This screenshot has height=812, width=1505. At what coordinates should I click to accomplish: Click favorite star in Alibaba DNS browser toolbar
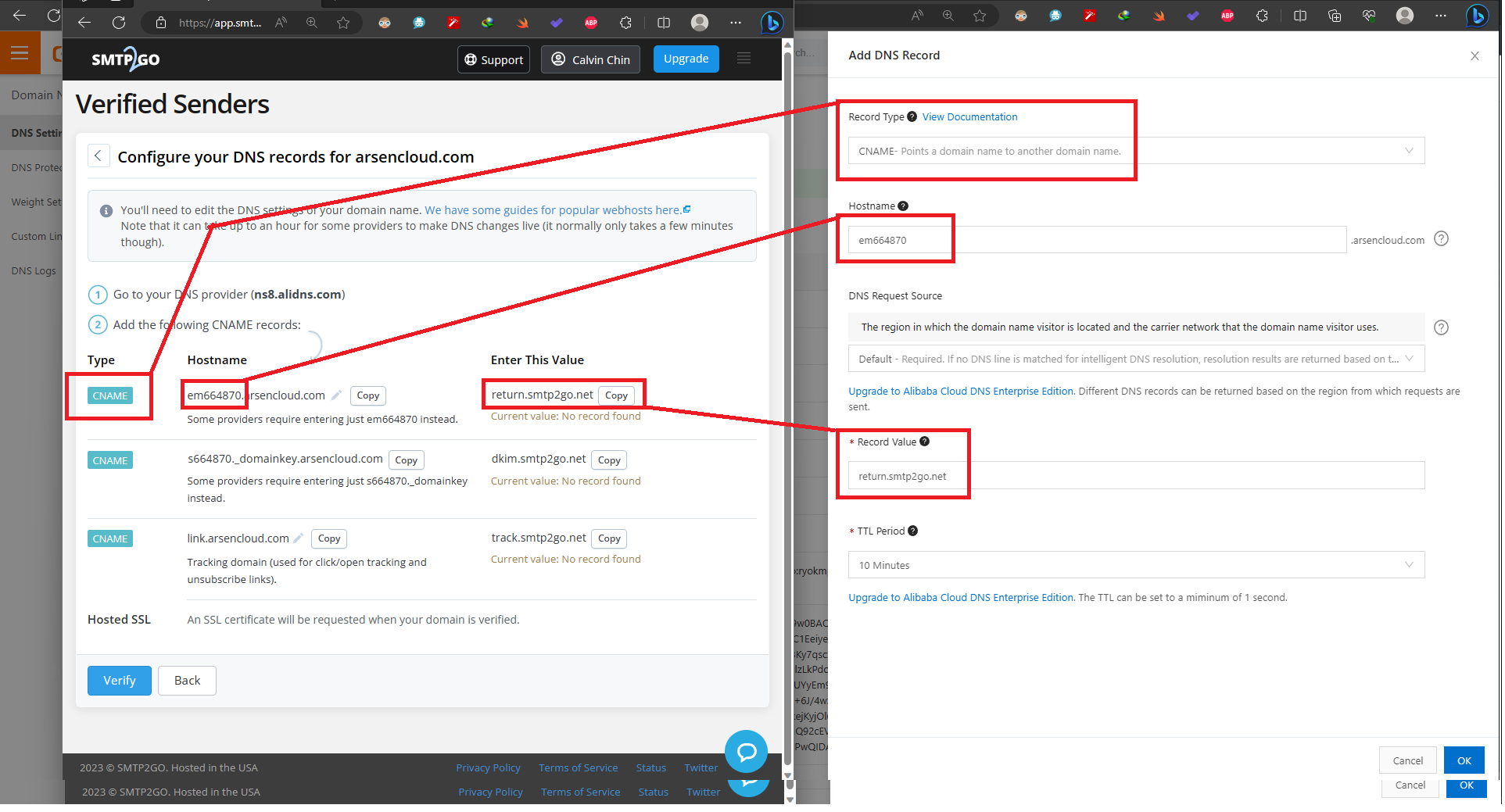point(980,15)
